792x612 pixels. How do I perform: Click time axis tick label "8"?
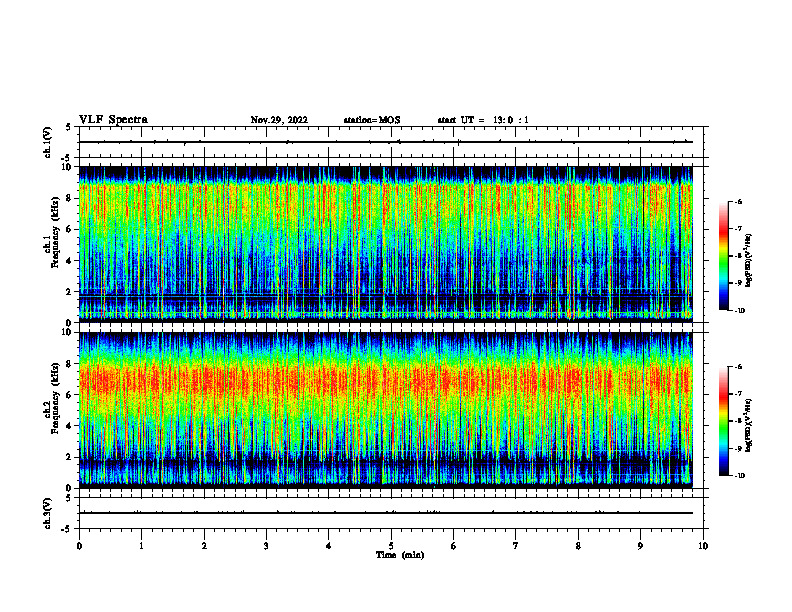pyautogui.click(x=578, y=546)
